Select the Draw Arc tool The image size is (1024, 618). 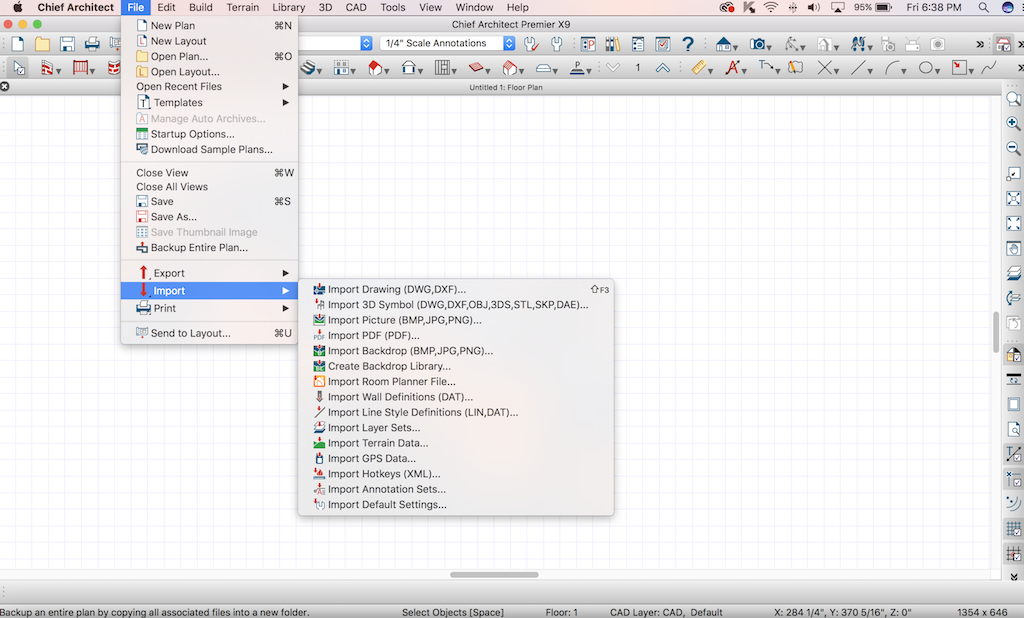click(894, 67)
